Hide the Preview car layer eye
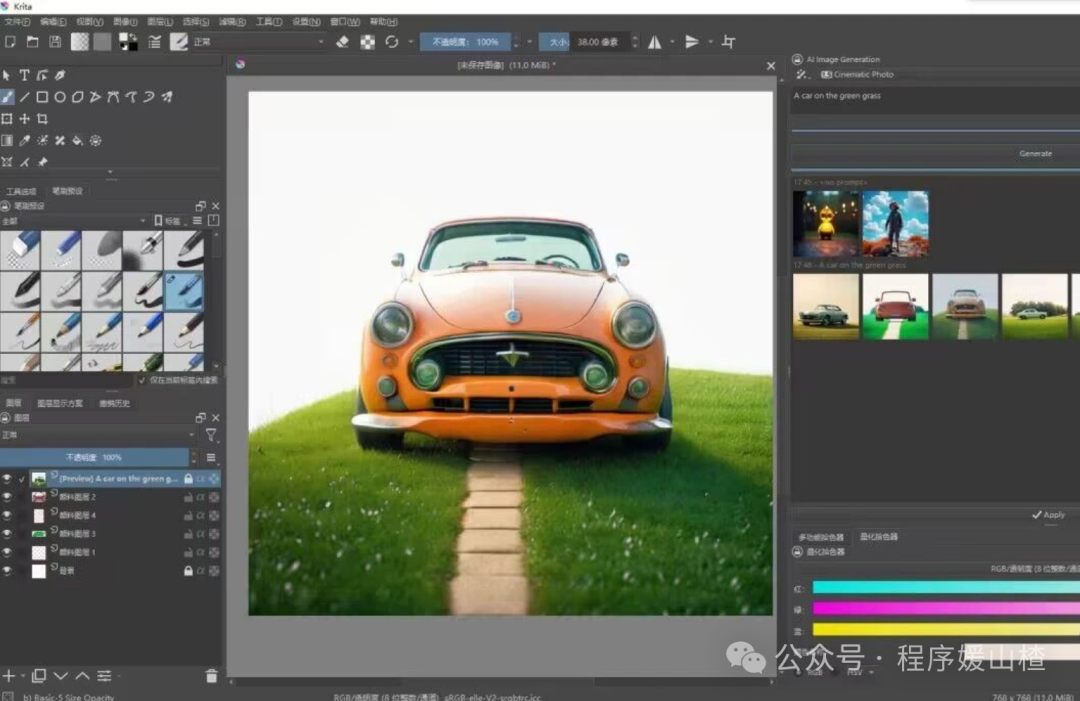1080x701 pixels. point(7,479)
